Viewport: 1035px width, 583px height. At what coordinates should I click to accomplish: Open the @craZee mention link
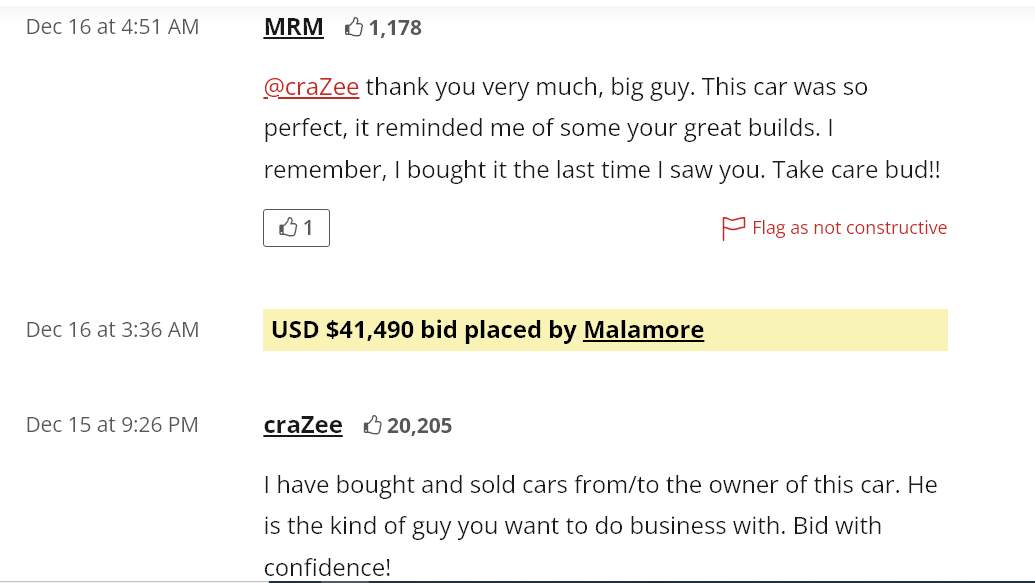coord(311,87)
